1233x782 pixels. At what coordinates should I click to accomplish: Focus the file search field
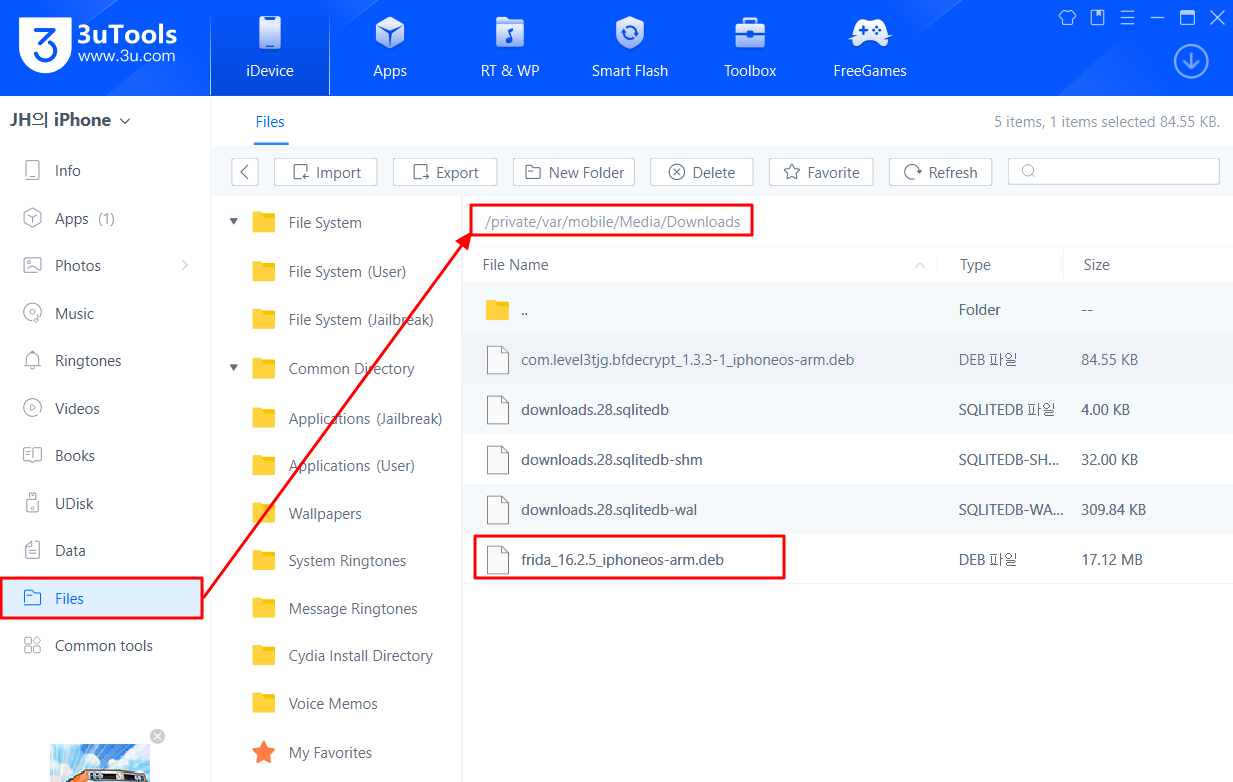point(1114,172)
